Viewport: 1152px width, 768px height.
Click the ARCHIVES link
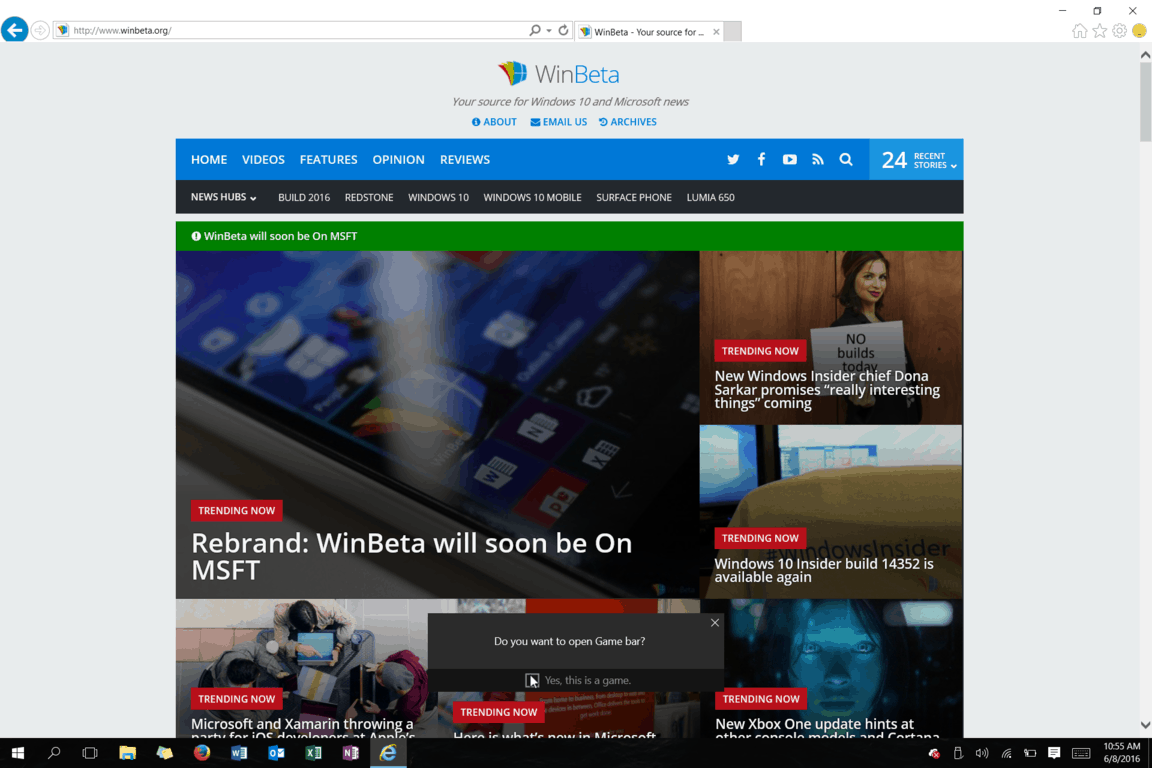[628, 122]
